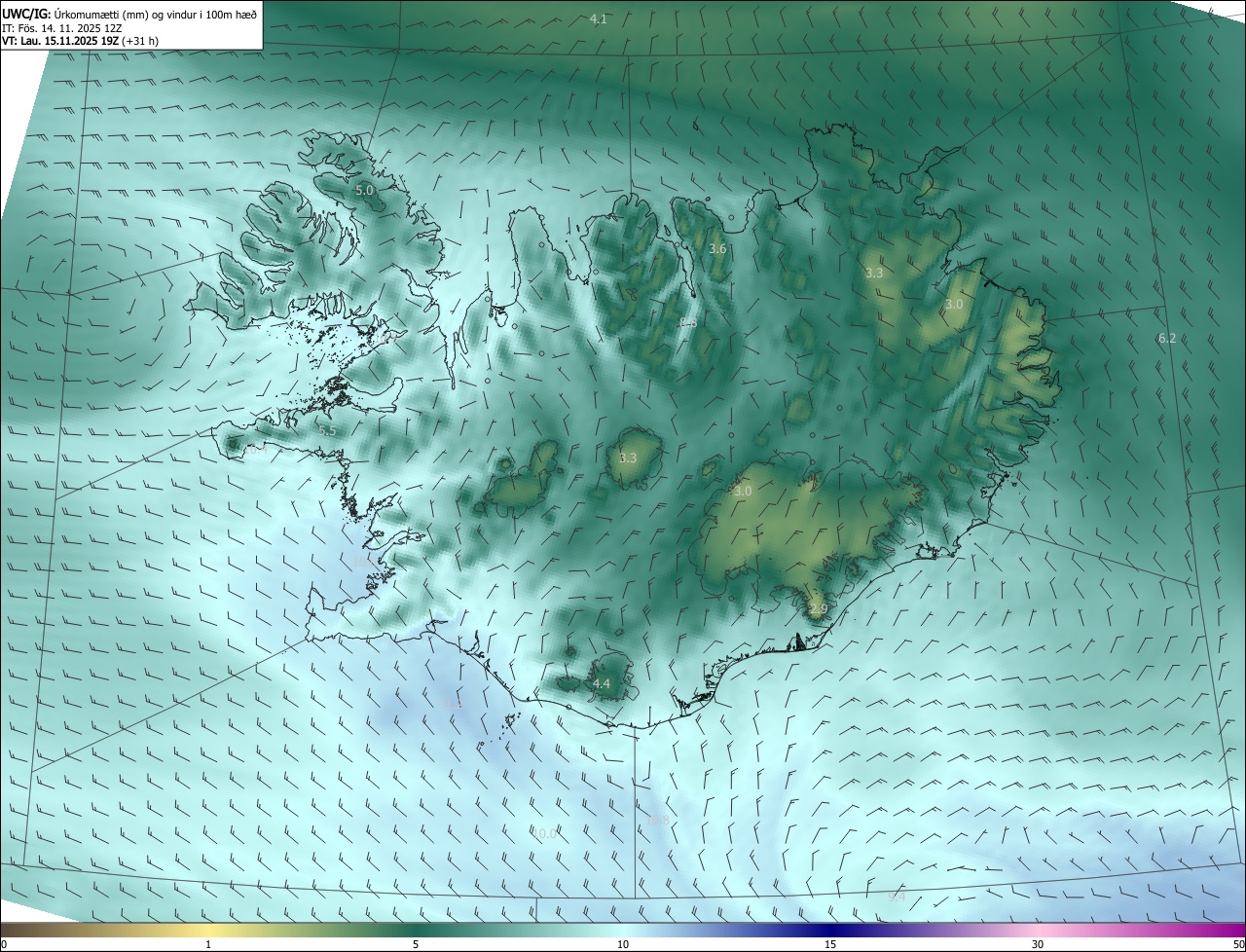The image size is (1246, 952).
Task: Click the 10 tick on the color scale
Action: [x=623, y=944]
